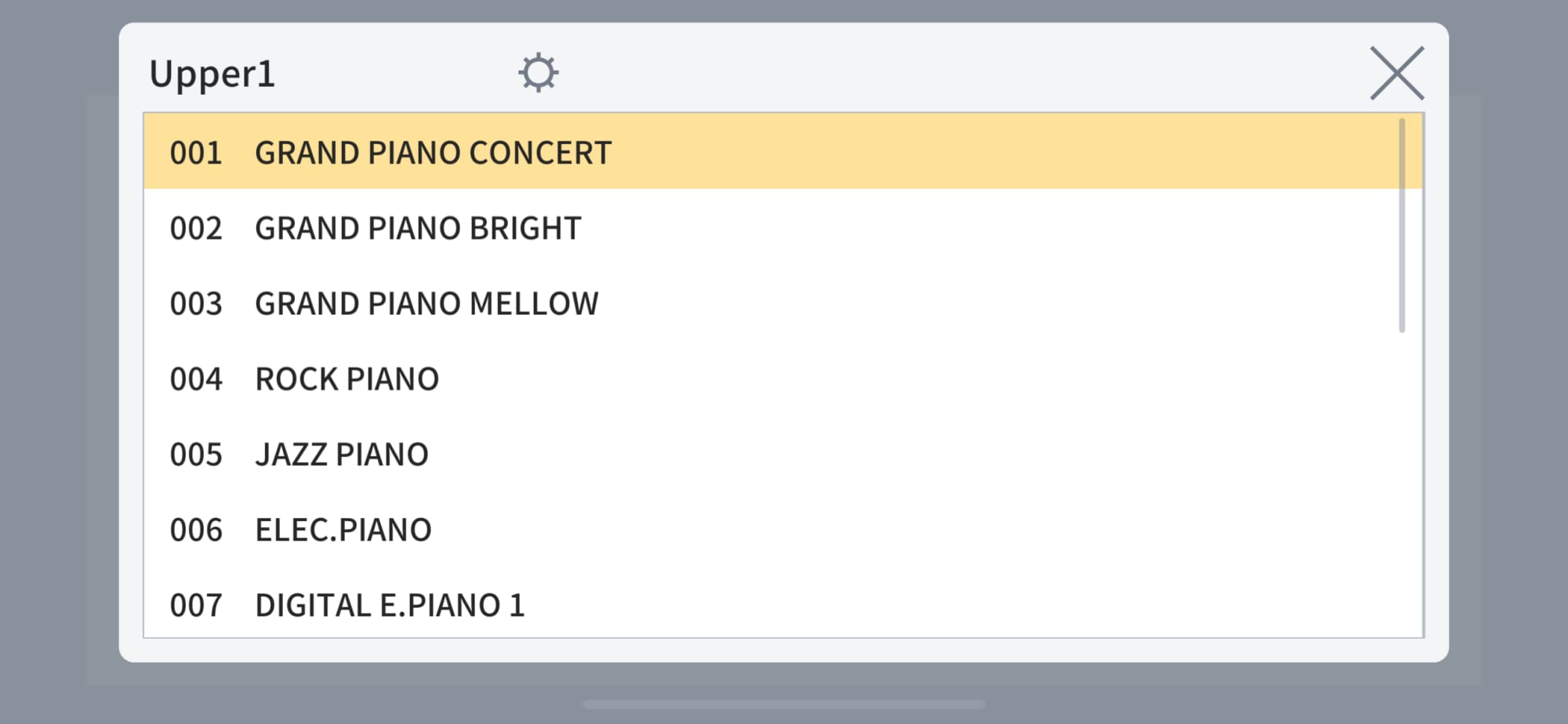The width and height of the screenshot is (1568, 724).
Task: Click the tone list scrollbar thumb
Action: pos(1402,226)
